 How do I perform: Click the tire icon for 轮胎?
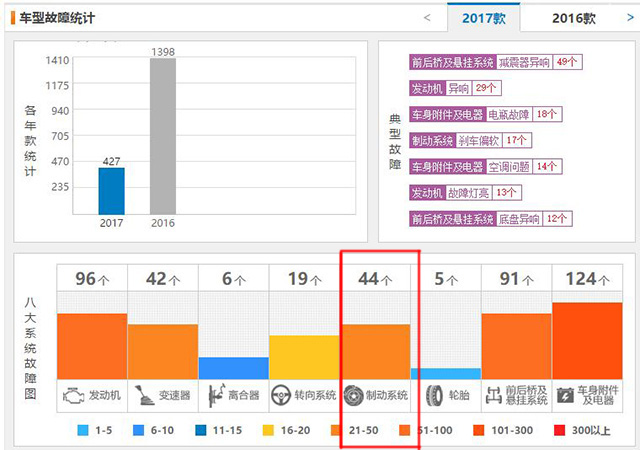[434, 395]
